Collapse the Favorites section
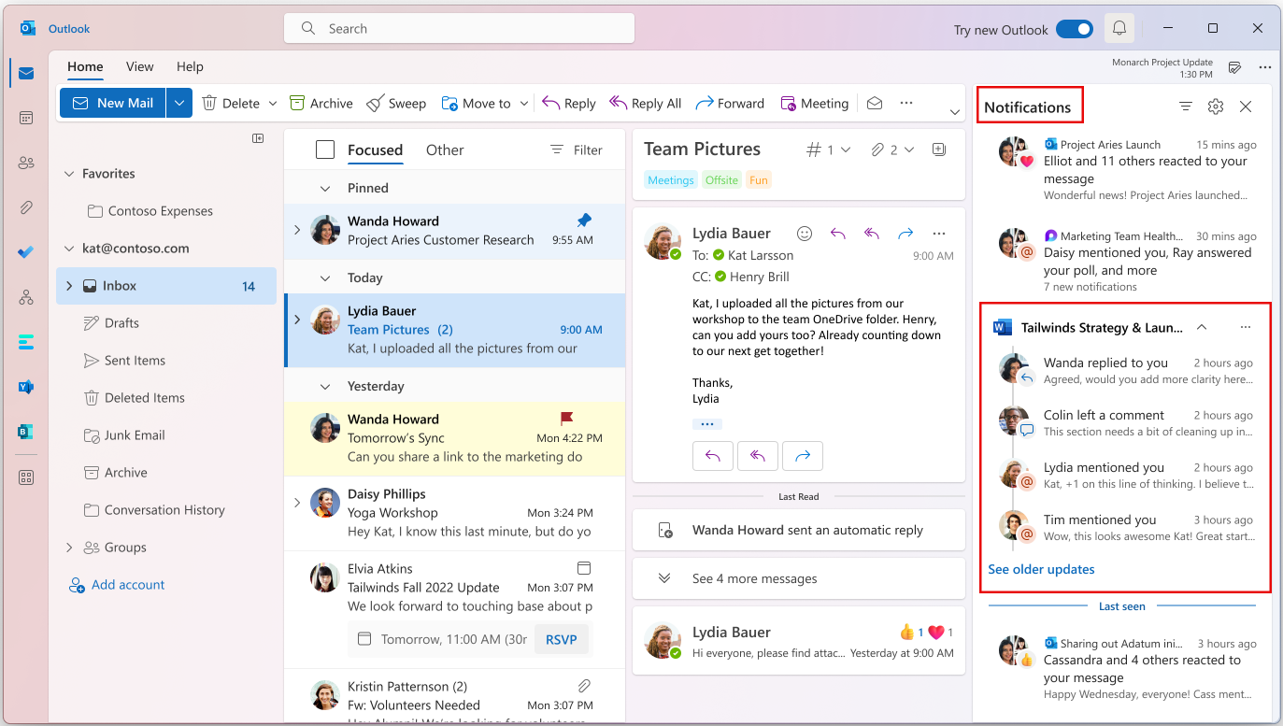Viewport: 1283px width, 726px height. pos(69,173)
